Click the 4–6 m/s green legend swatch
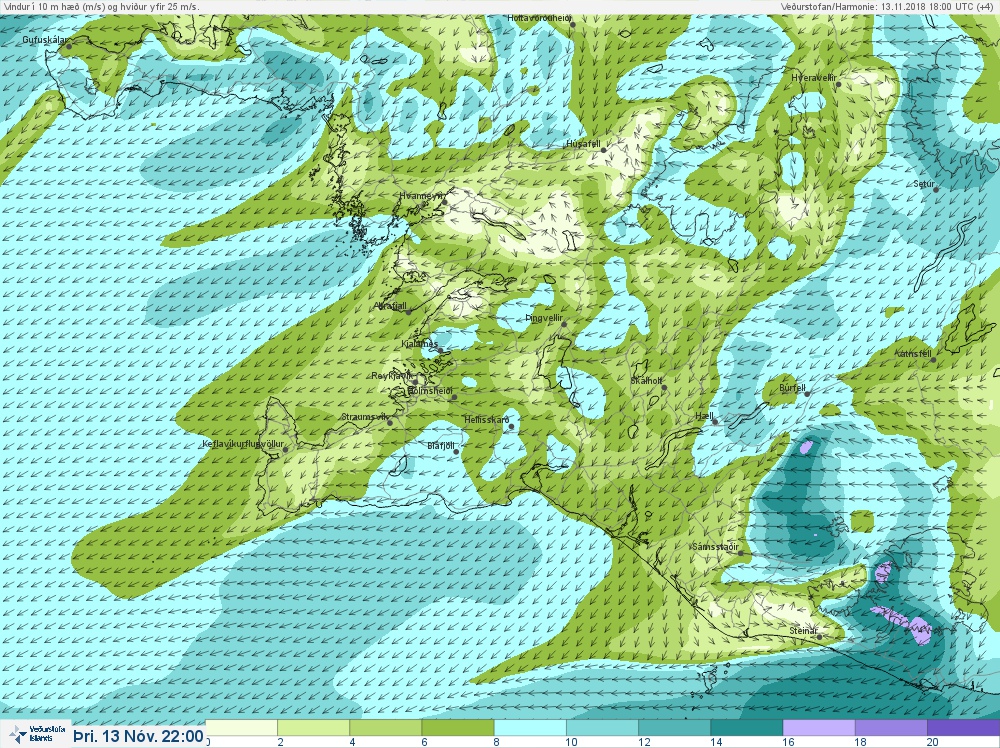This screenshot has height=748, width=1000. pos(386,728)
